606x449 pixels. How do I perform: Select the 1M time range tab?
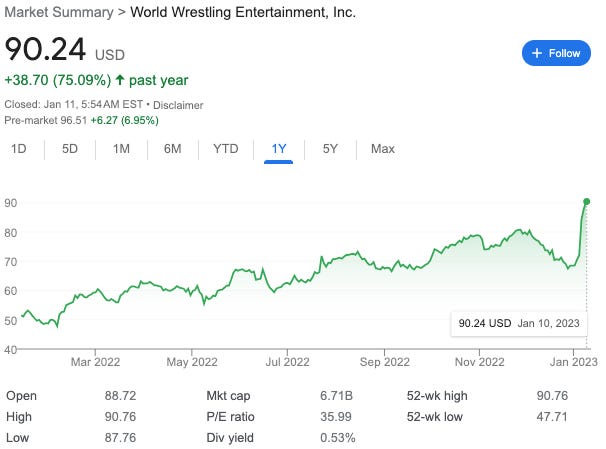[x=121, y=149]
